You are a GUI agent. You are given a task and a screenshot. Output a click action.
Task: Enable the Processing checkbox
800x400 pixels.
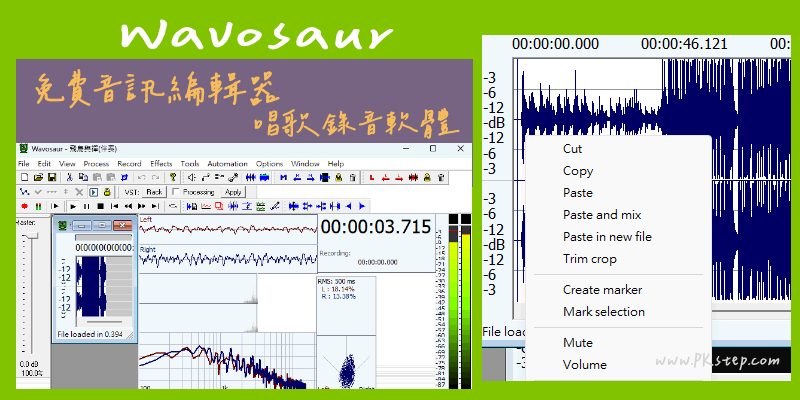tap(176, 192)
